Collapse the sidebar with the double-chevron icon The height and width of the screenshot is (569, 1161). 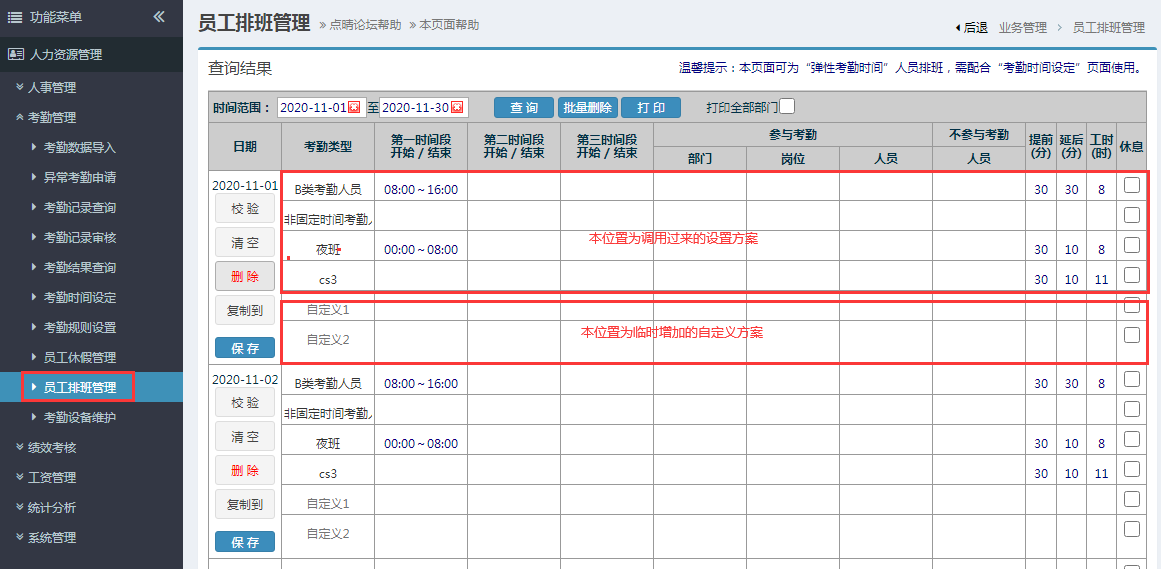pos(159,16)
